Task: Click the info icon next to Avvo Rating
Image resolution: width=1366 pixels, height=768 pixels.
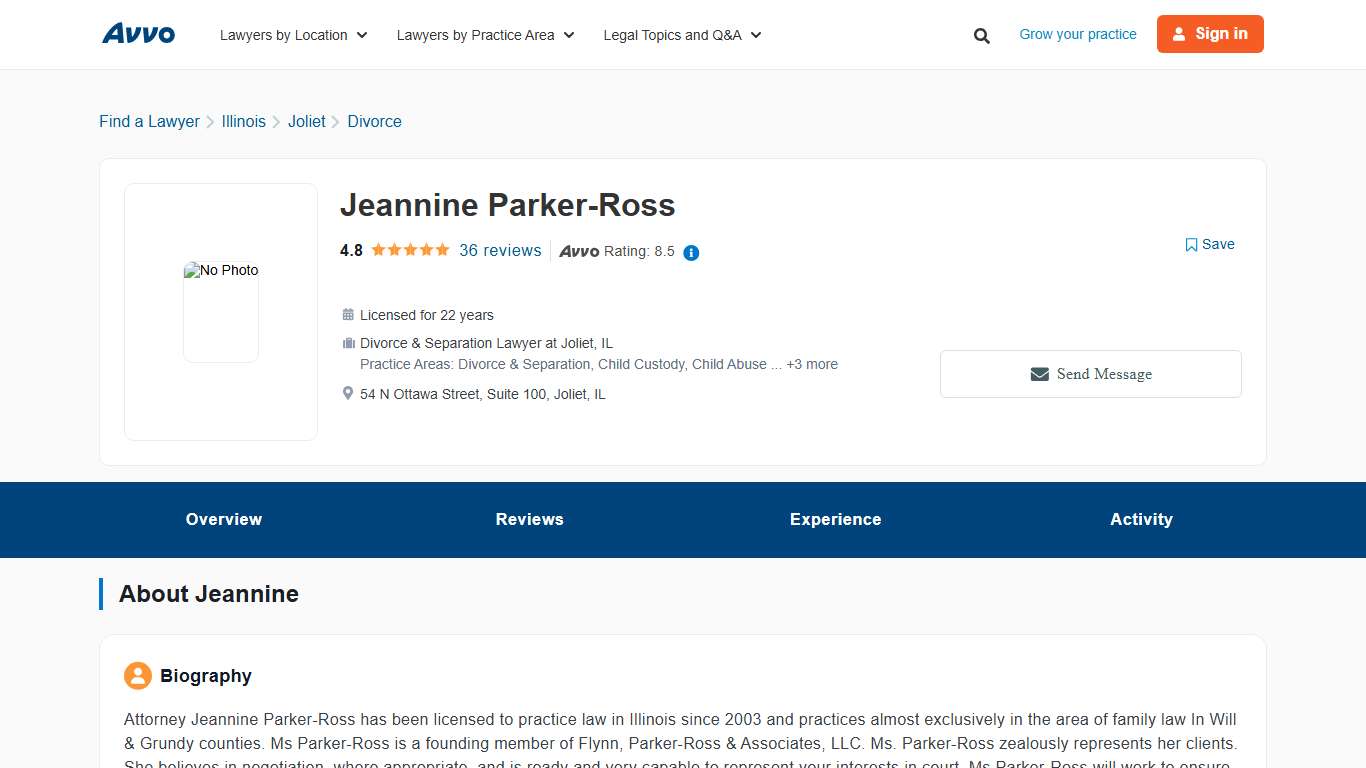Action: click(691, 252)
